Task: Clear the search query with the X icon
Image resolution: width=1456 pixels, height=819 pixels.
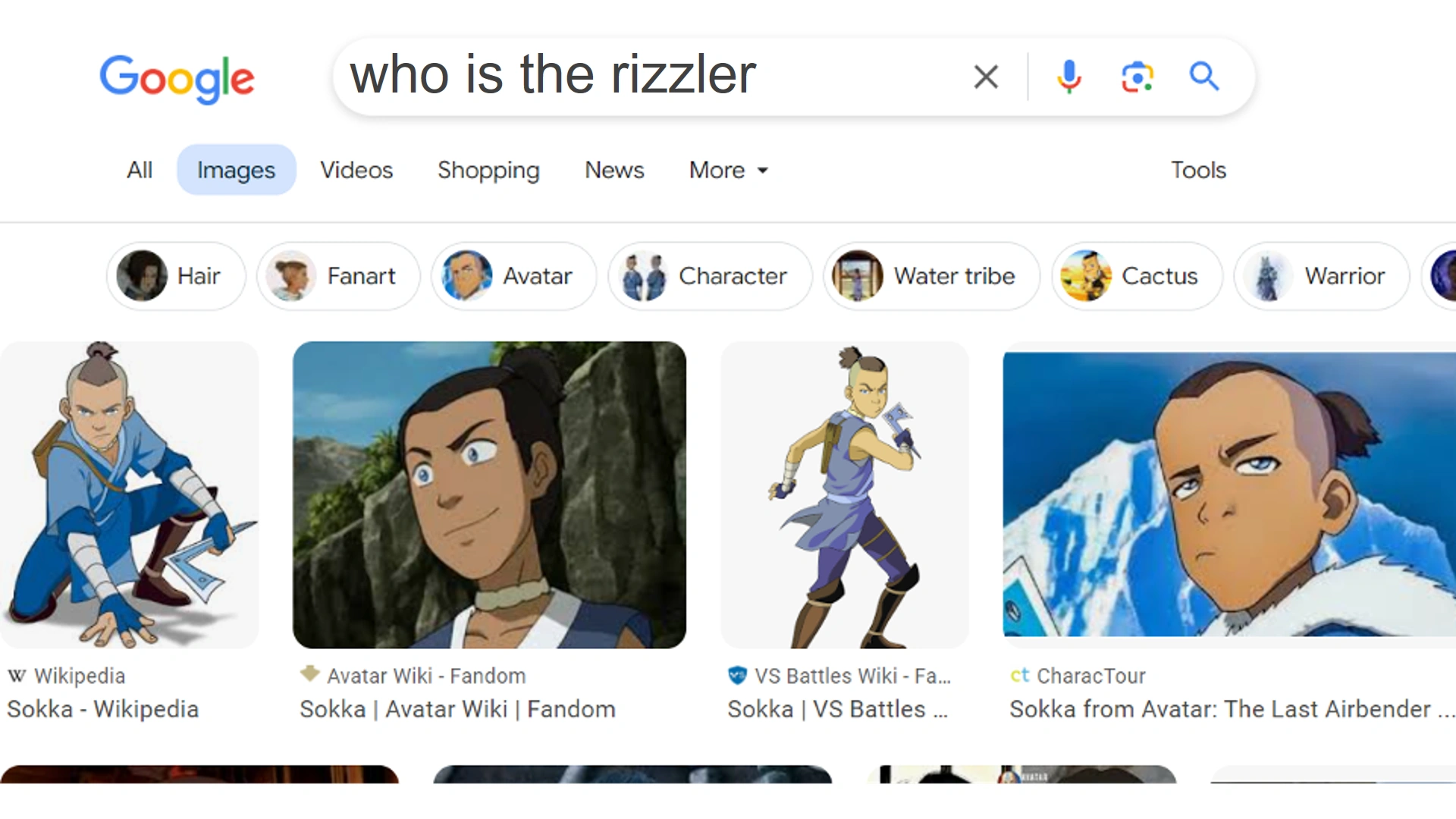Action: coord(985,76)
